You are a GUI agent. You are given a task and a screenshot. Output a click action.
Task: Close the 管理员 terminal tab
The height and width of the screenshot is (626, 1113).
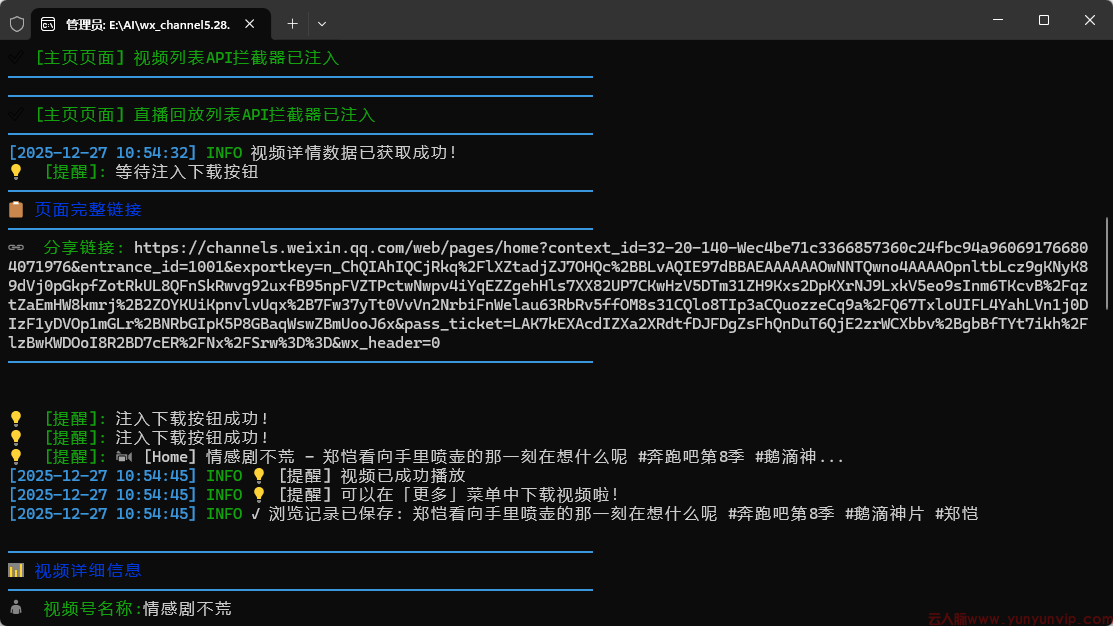coord(250,23)
